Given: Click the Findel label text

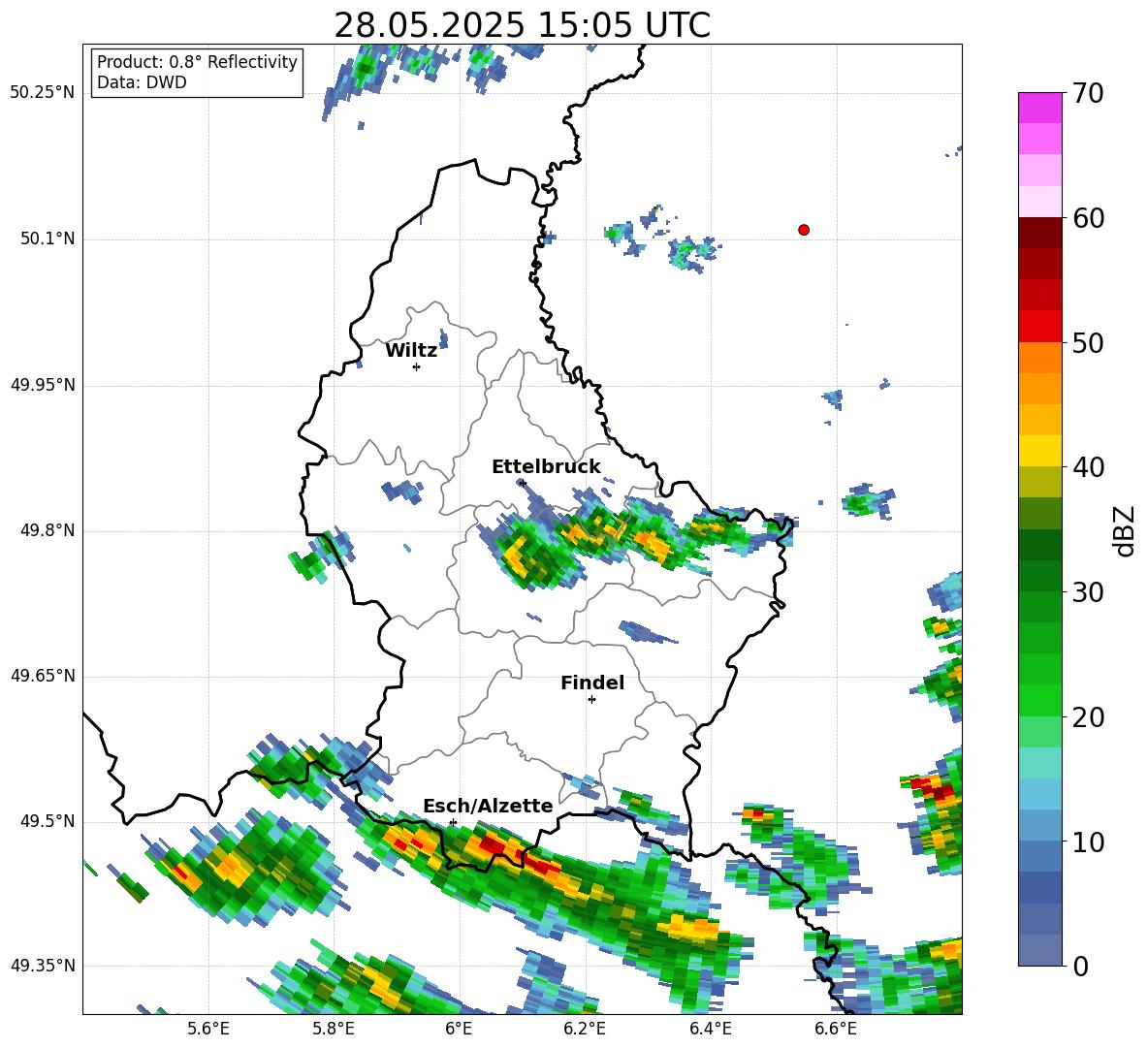Looking at the screenshot, I should (592, 683).
